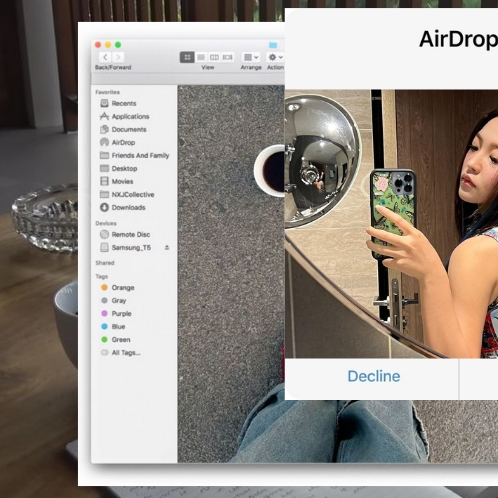Screen dimensions: 498x498
Task: Switch to list view icon
Action: (x=201, y=57)
